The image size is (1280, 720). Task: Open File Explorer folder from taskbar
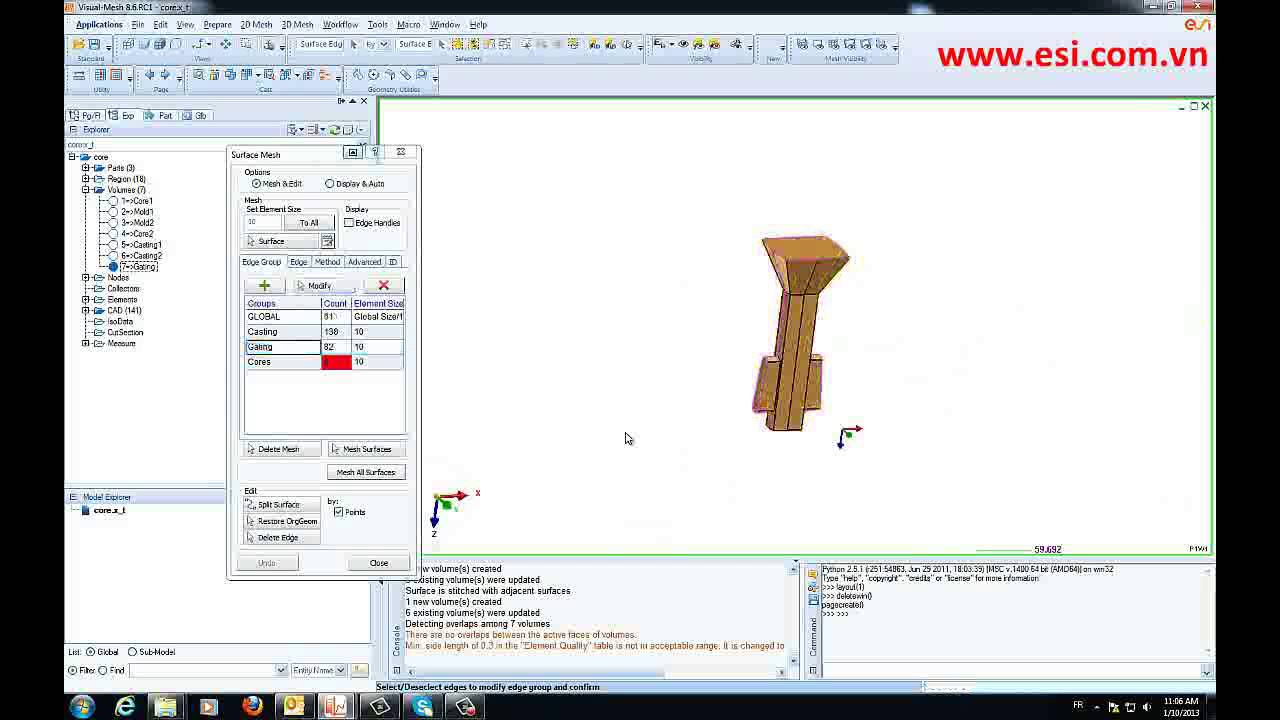(x=166, y=707)
